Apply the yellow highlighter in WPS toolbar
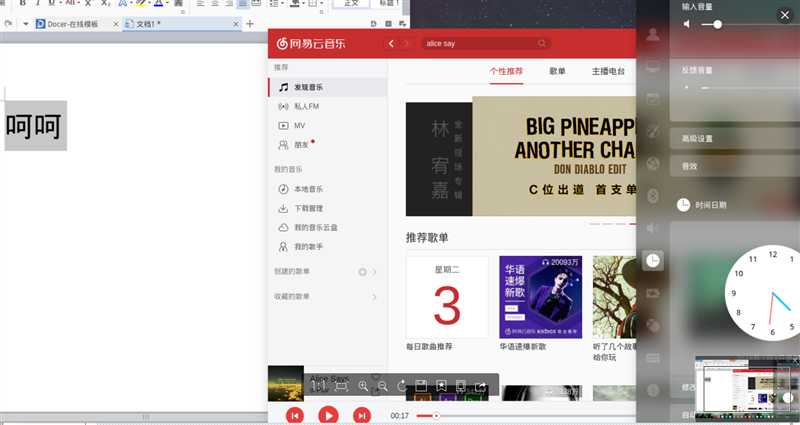Viewport: 800px width, 425px height. coord(140,3)
